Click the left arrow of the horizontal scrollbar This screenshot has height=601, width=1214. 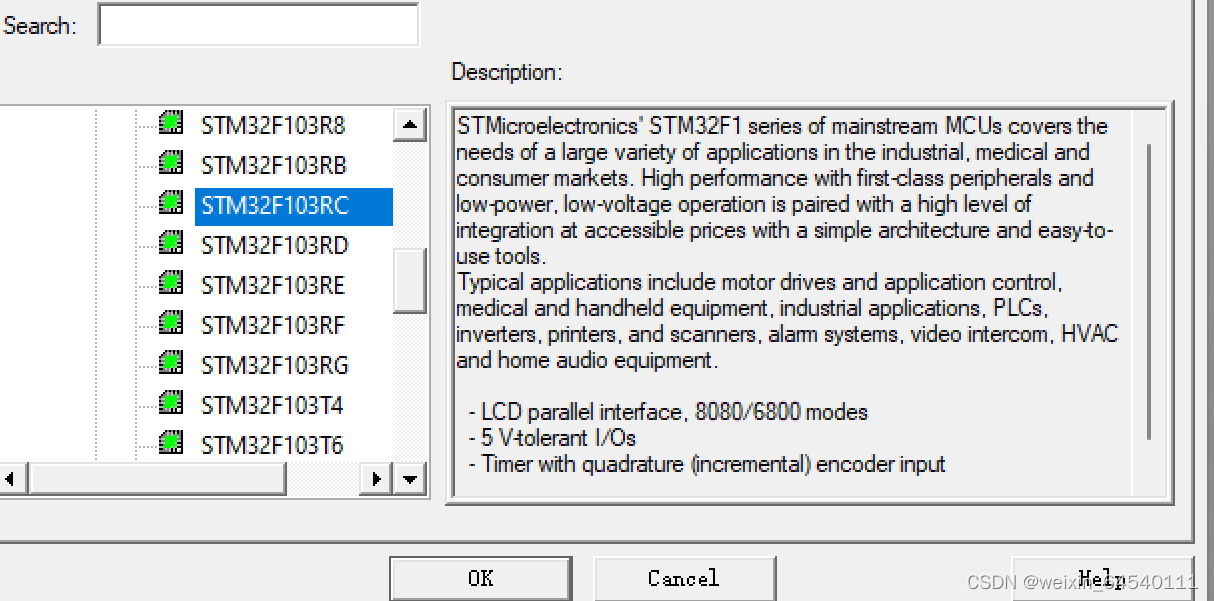coord(10,479)
